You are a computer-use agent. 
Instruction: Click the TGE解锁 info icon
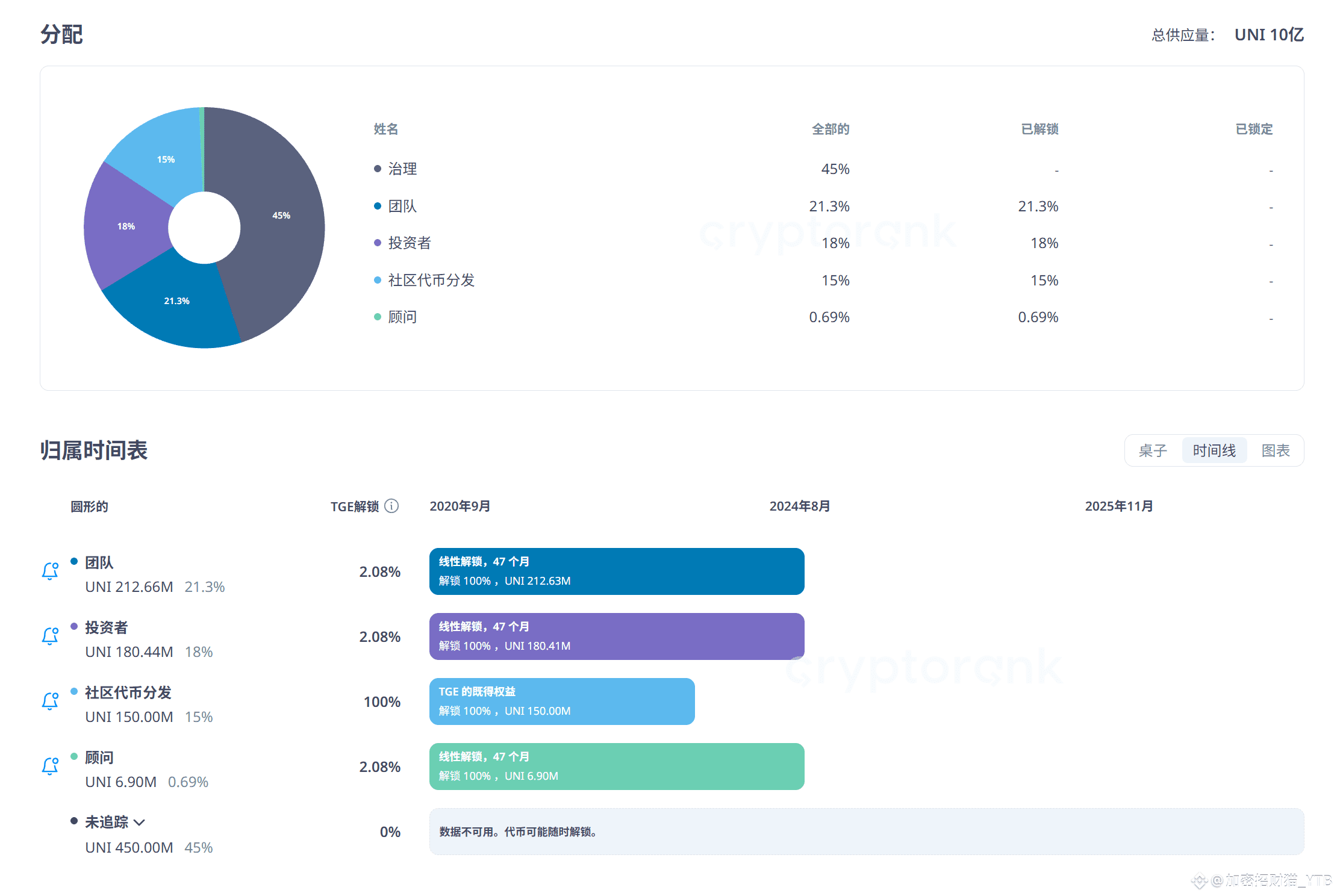[391, 506]
